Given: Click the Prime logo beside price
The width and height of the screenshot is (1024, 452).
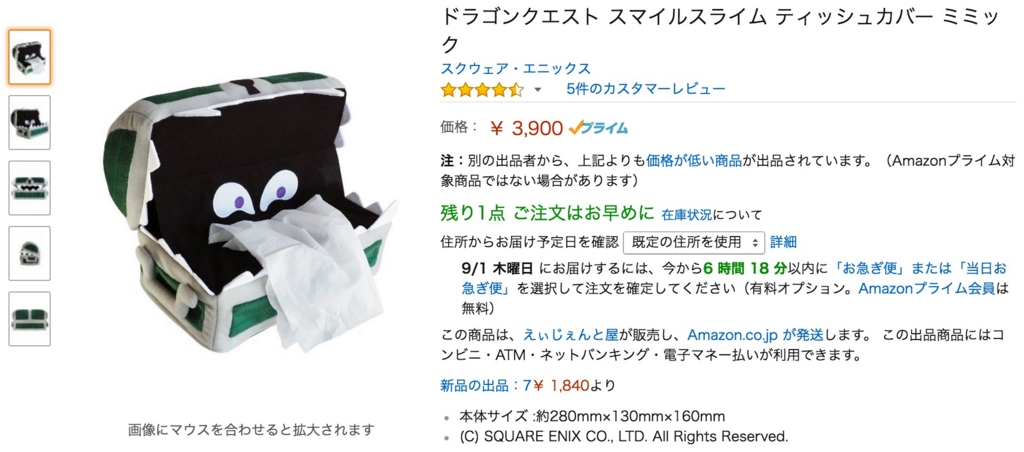Looking at the screenshot, I should (598, 128).
